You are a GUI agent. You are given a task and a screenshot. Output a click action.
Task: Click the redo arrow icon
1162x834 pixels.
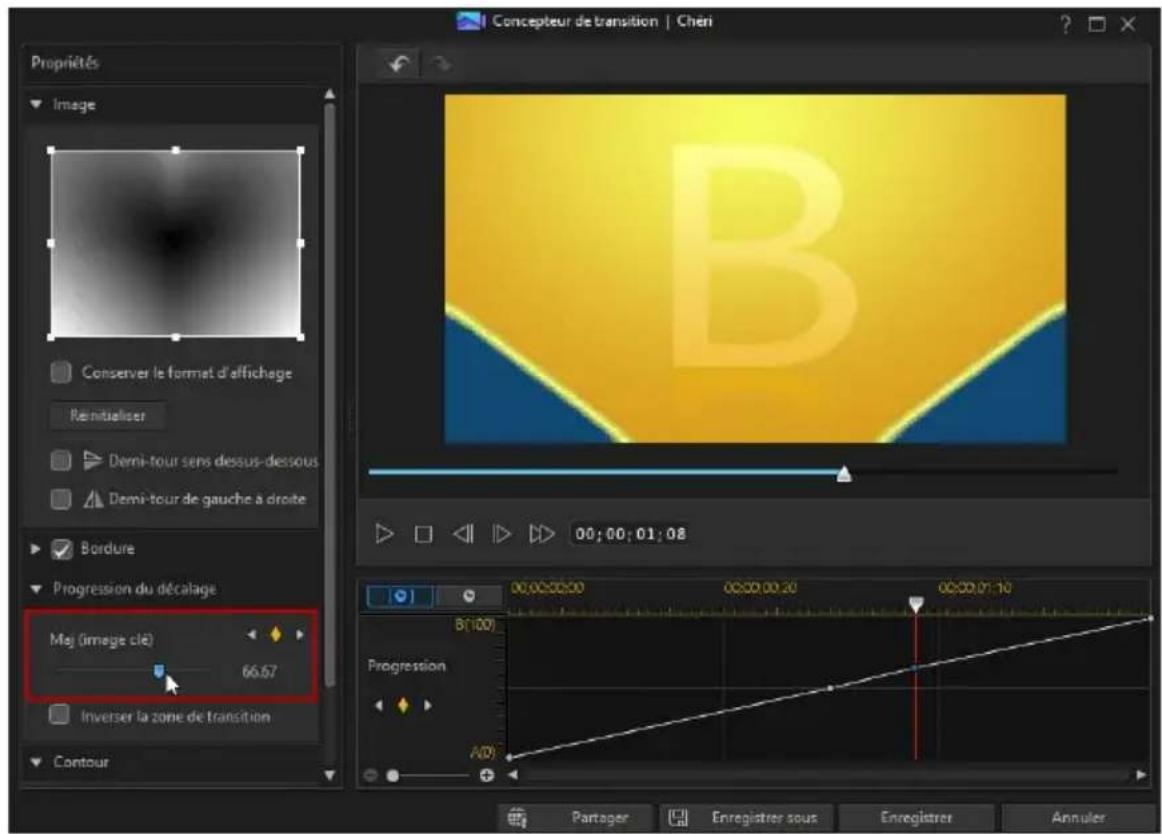(441, 64)
